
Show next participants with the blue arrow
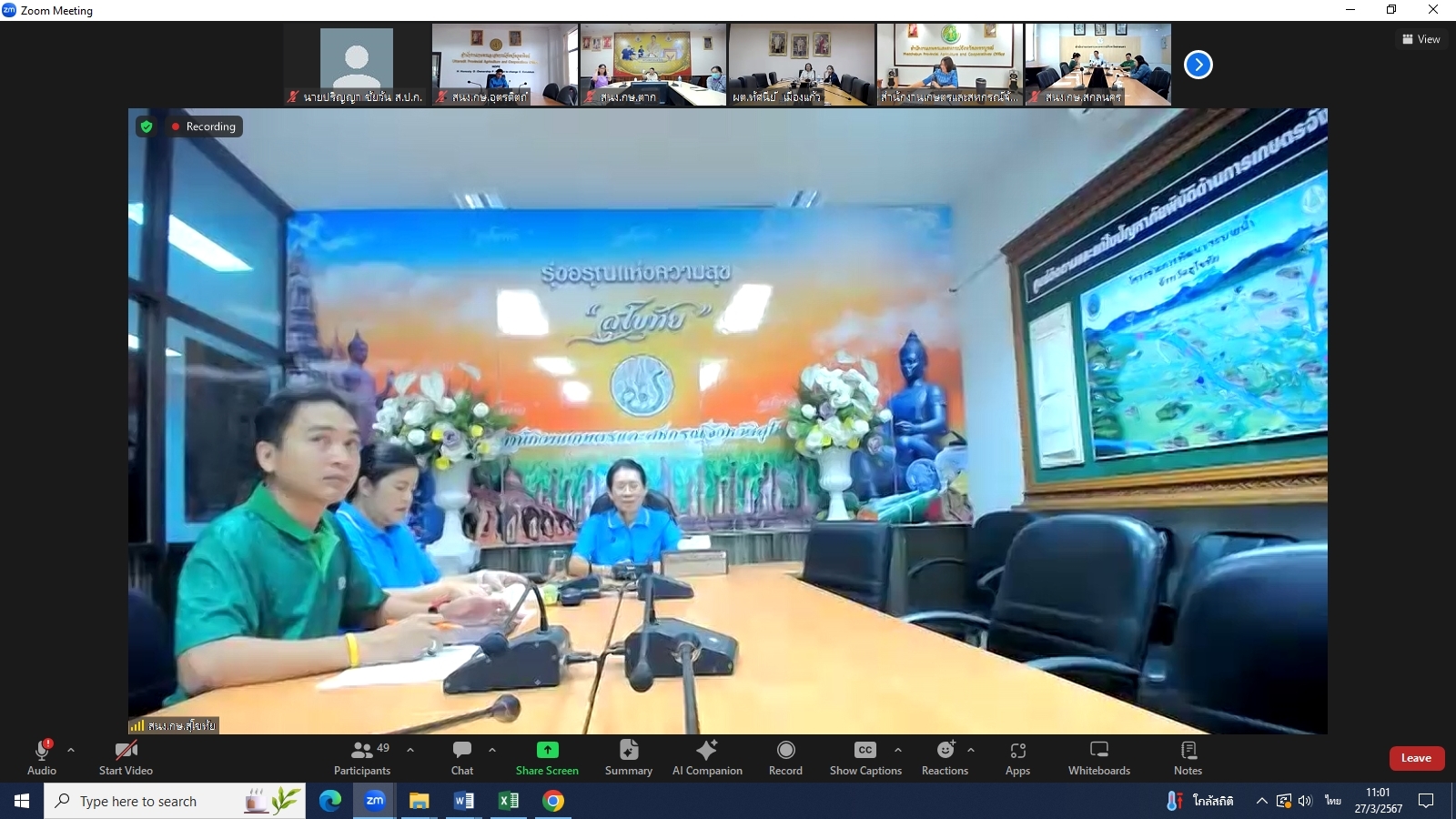coord(1198,65)
